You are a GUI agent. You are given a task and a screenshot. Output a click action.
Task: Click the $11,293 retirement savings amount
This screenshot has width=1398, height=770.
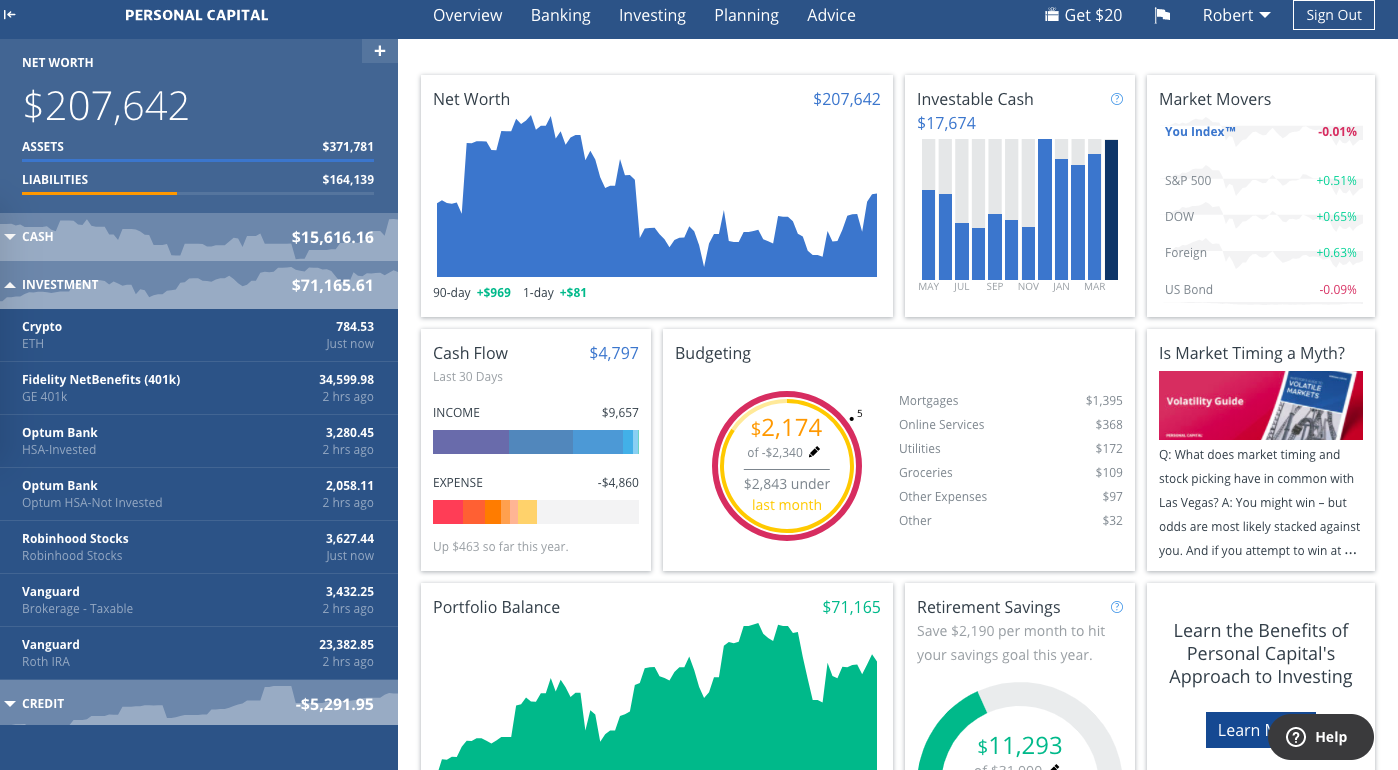1020,746
